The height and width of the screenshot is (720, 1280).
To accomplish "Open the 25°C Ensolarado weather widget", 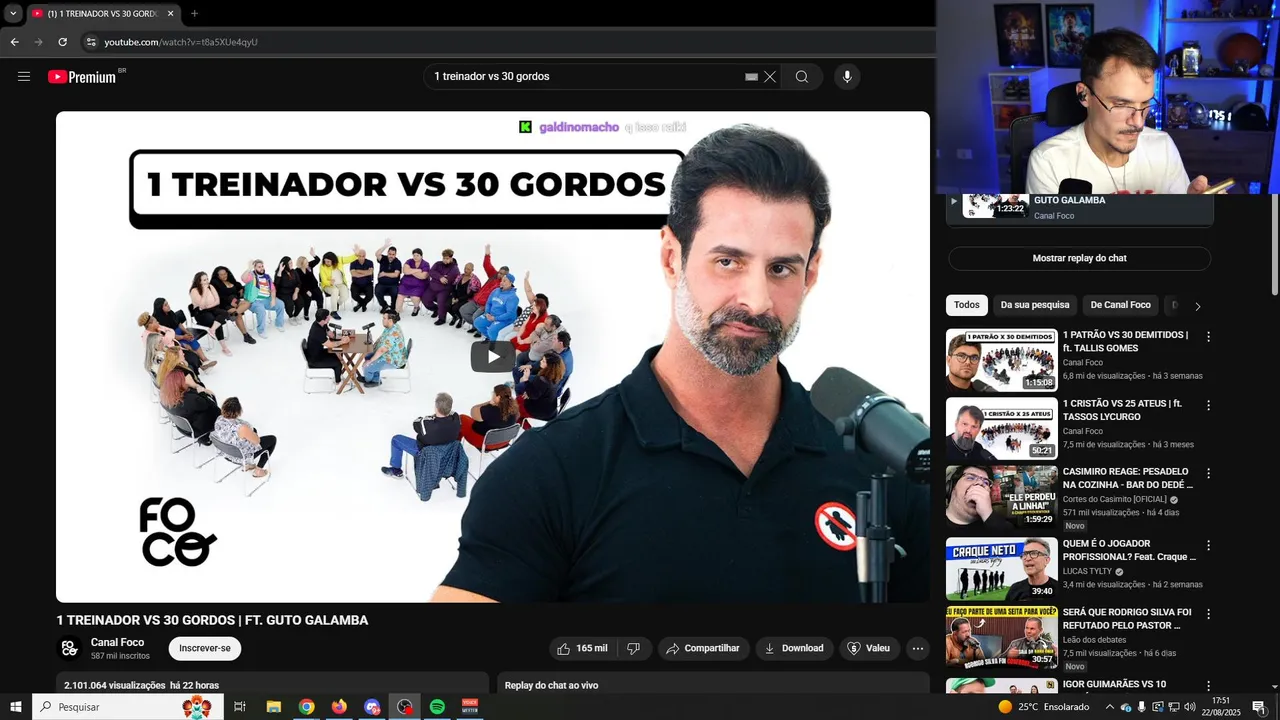I will 1044,707.
